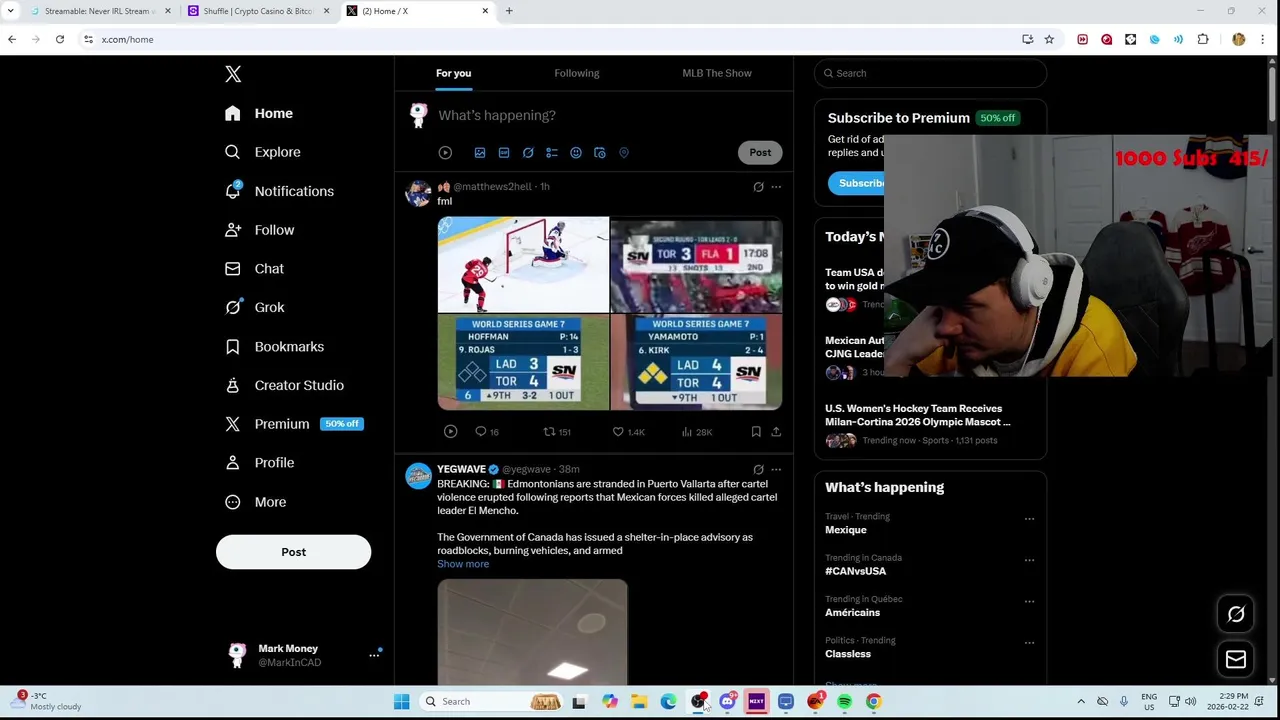Bookmark the fml post

click(756, 432)
